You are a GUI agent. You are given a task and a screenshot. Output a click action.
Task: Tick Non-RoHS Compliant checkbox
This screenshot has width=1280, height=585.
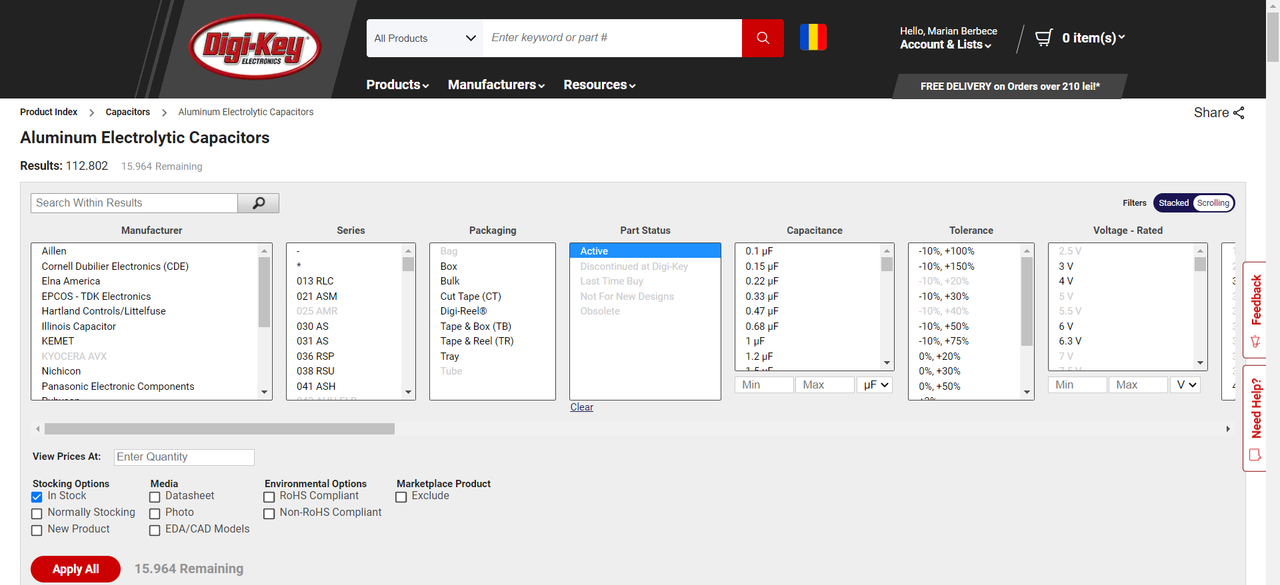click(269, 513)
